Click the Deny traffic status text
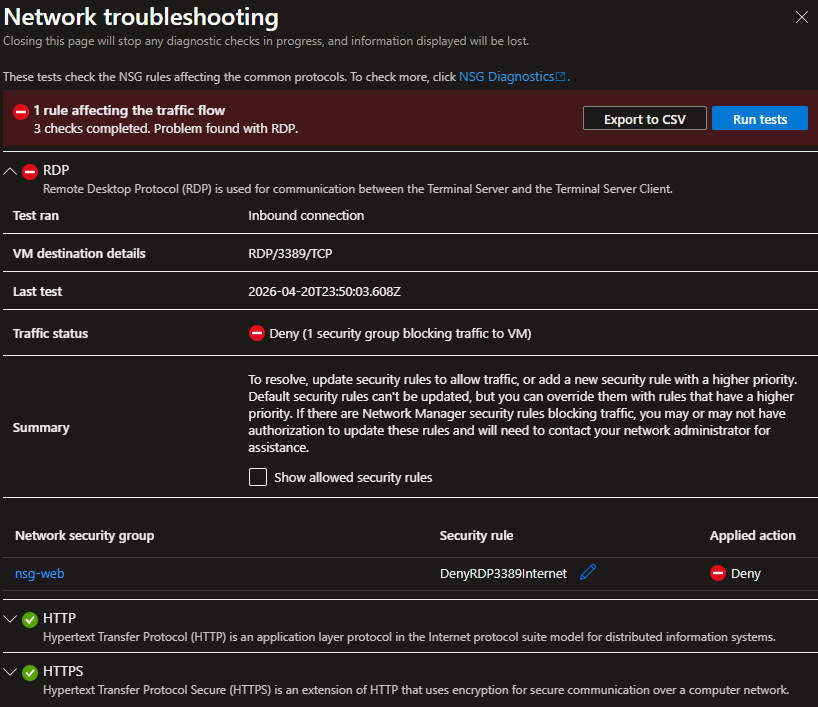 400,333
